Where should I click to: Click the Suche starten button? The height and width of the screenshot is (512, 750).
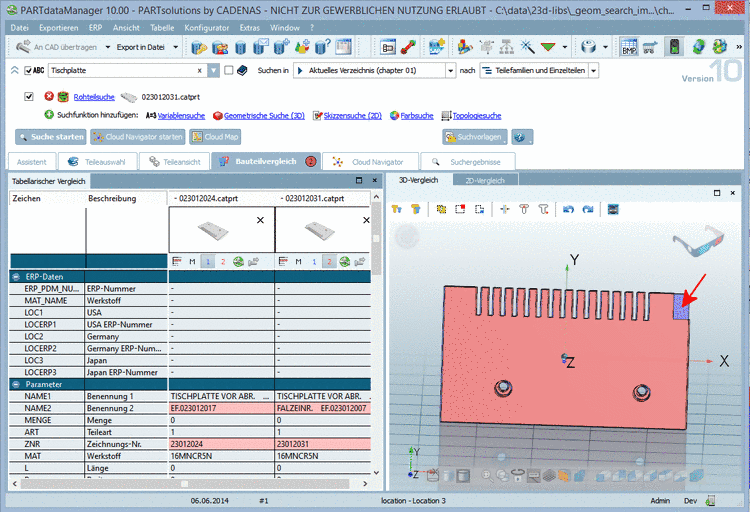[x=51, y=137]
